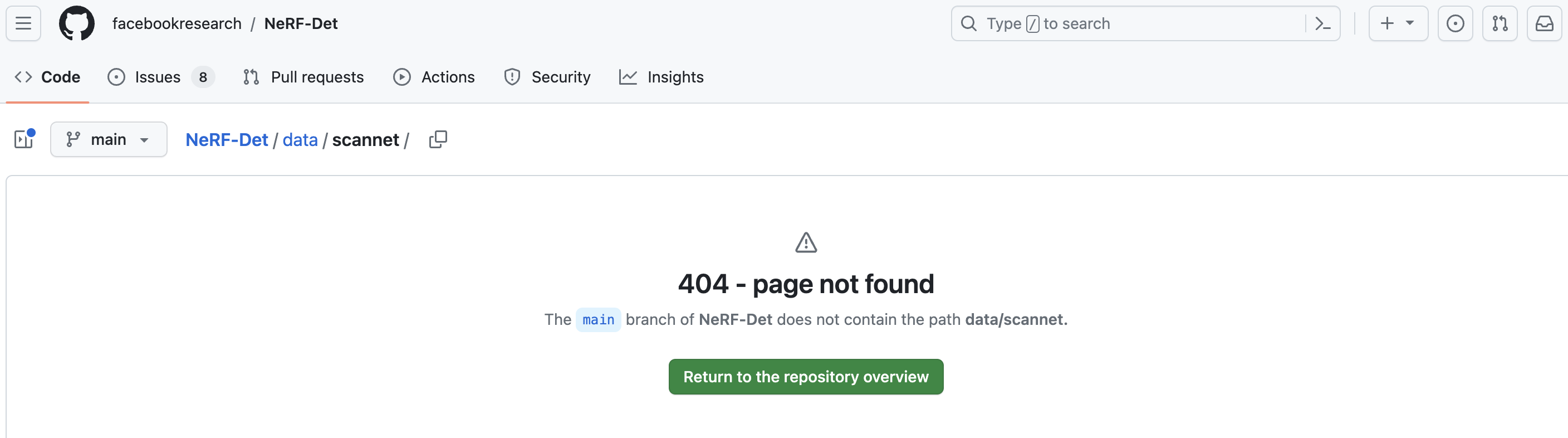This screenshot has width=1568, height=438.
Task: Open your GitHub notifications inbox
Action: [1545, 23]
